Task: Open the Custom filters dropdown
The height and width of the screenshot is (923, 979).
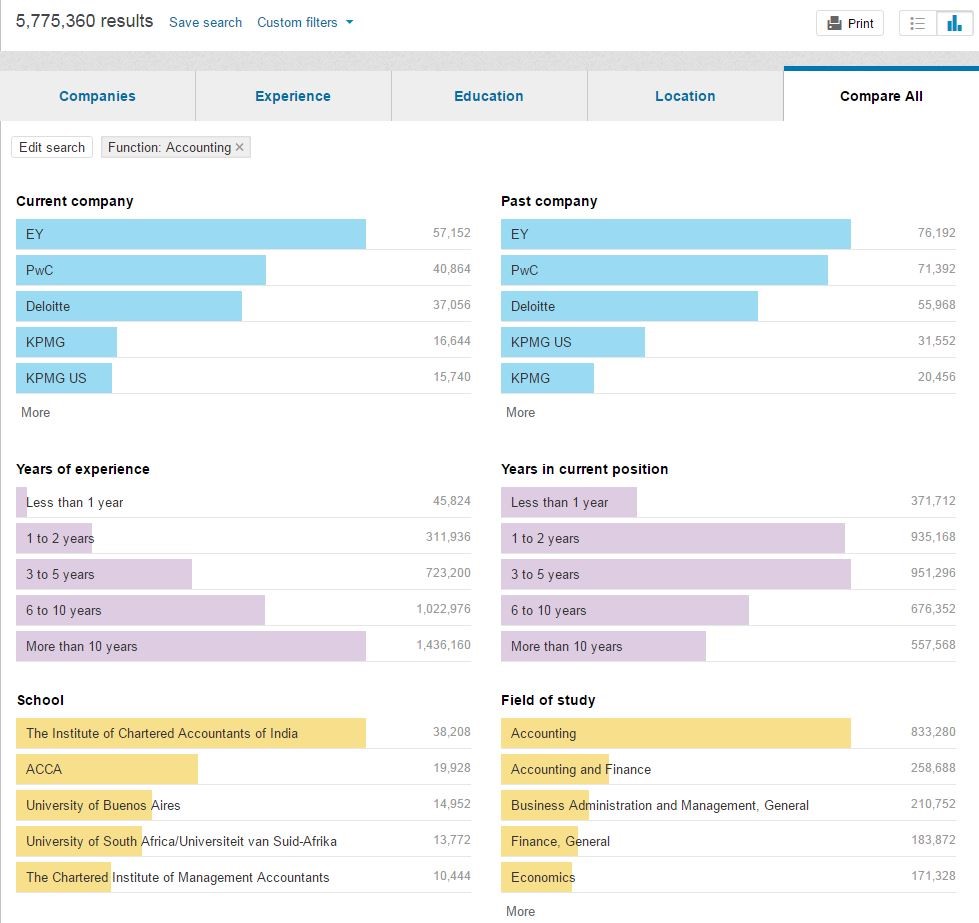Action: click(x=305, y=22)
